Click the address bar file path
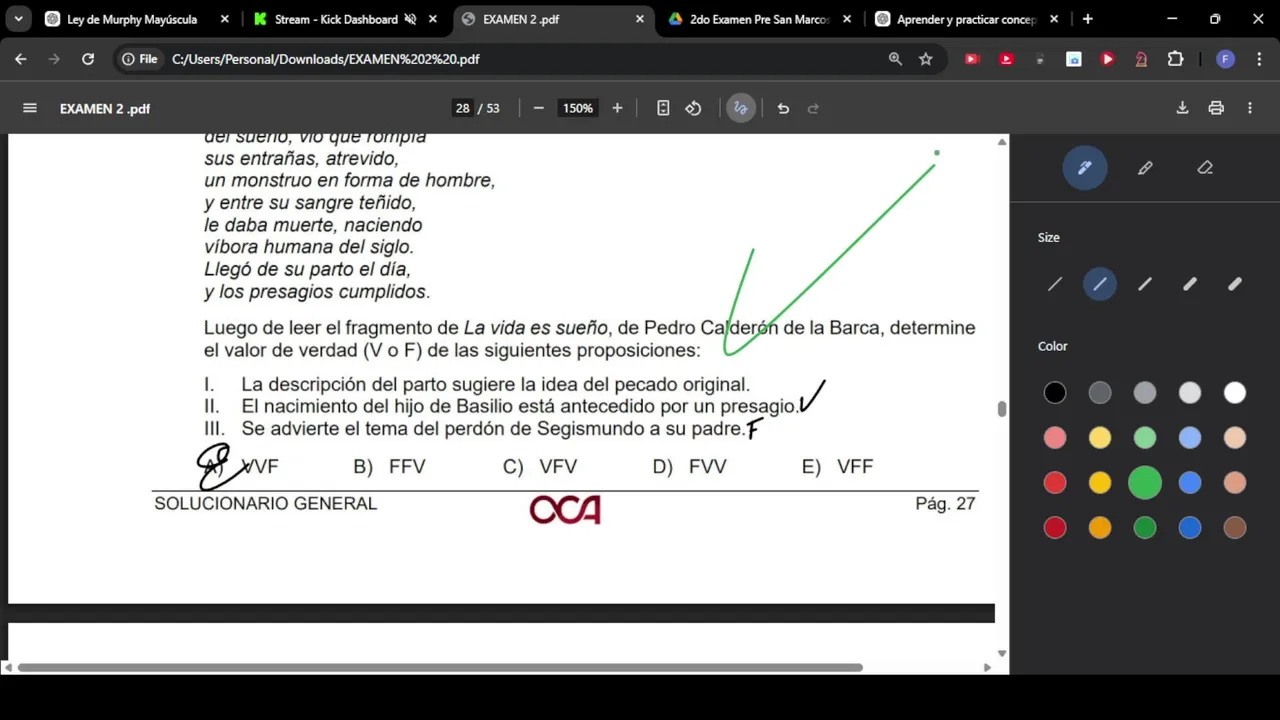1280x720 pixels. (x=326, y=59)
